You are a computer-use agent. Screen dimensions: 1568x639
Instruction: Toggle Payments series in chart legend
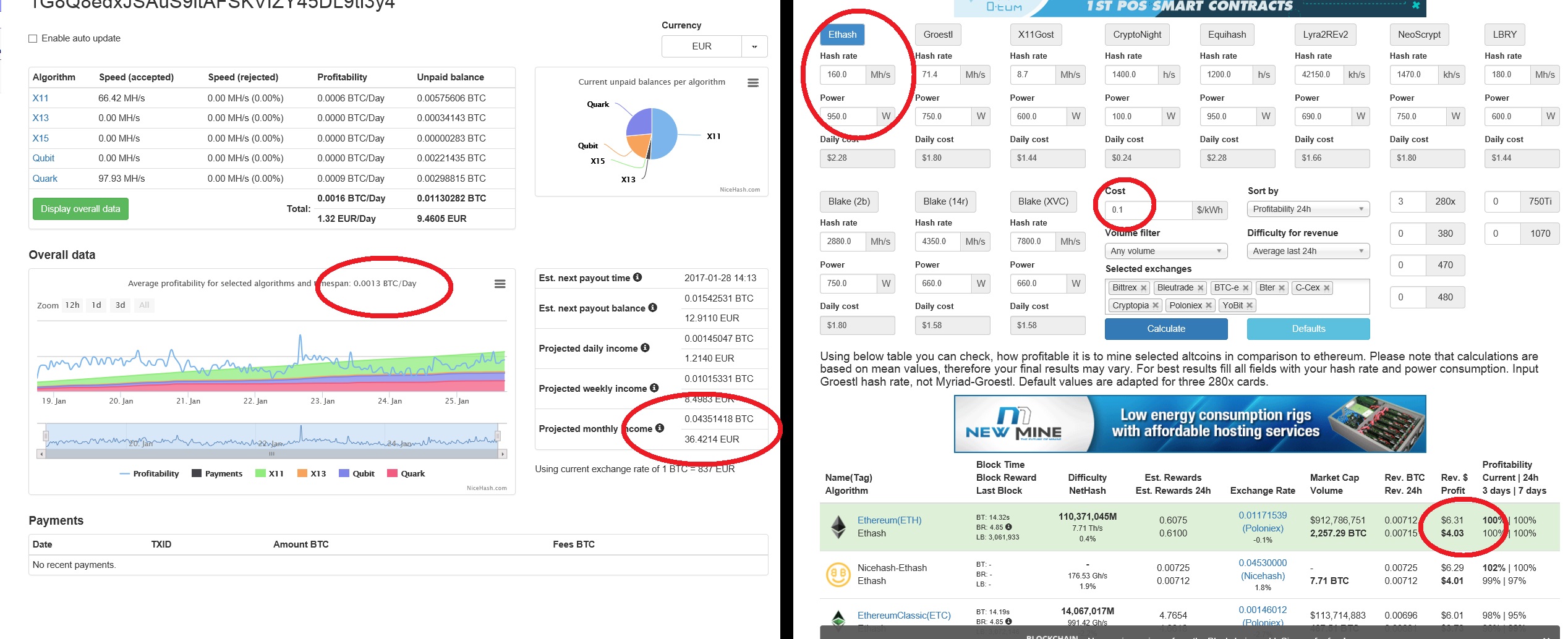click(x=217, y=474)
